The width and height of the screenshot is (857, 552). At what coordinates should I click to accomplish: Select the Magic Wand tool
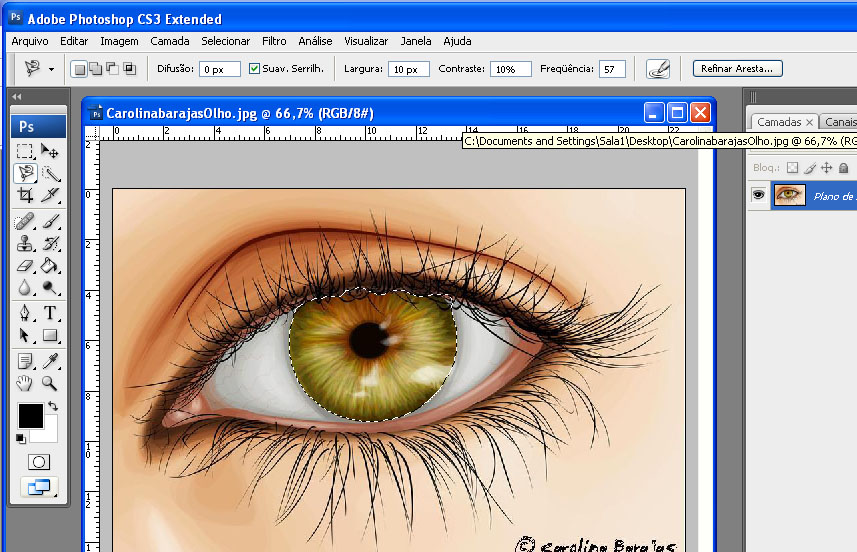(x=50, y=173)
